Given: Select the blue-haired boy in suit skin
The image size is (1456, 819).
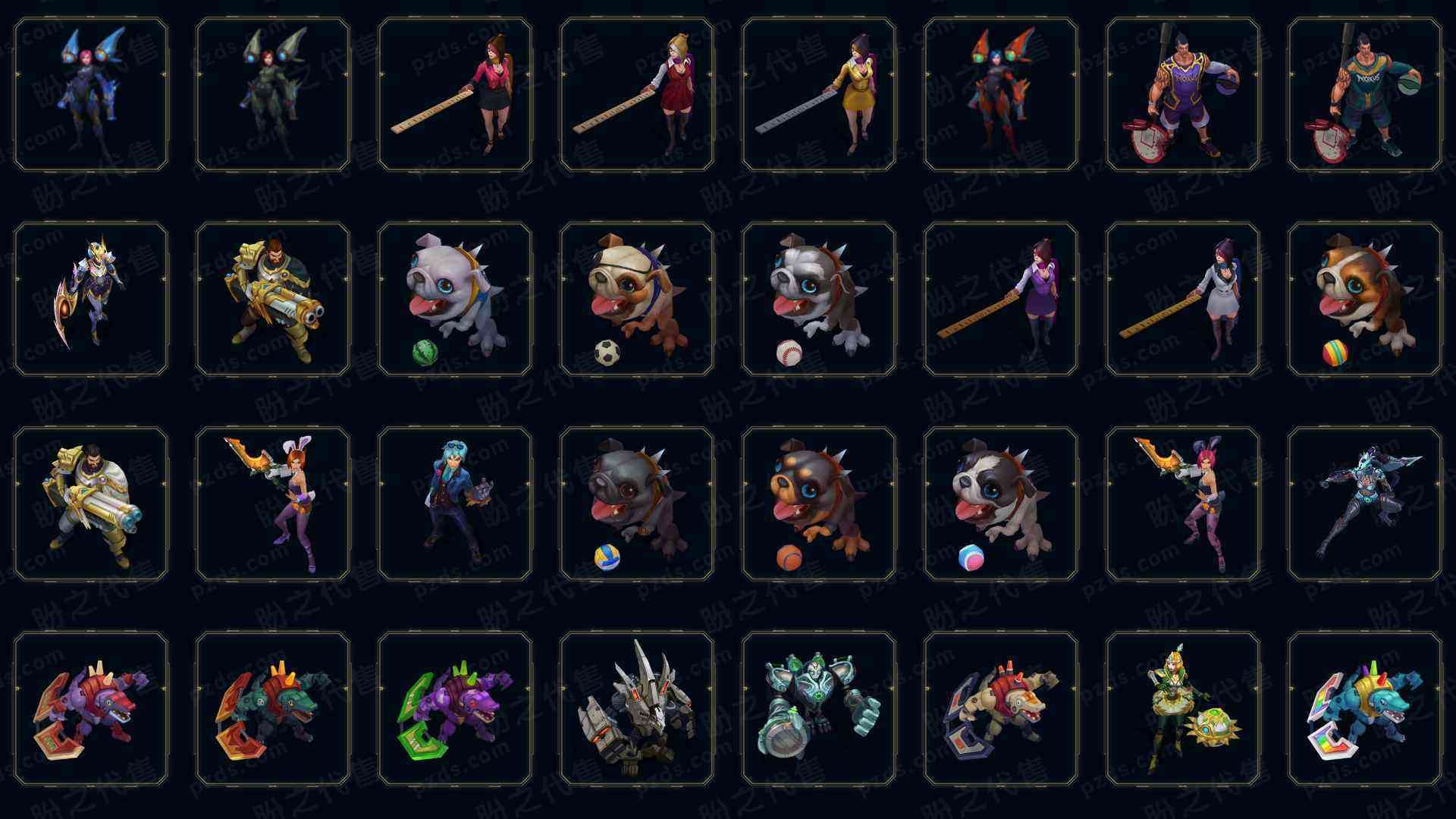Looking at the screenshot, I should (455, 504).
